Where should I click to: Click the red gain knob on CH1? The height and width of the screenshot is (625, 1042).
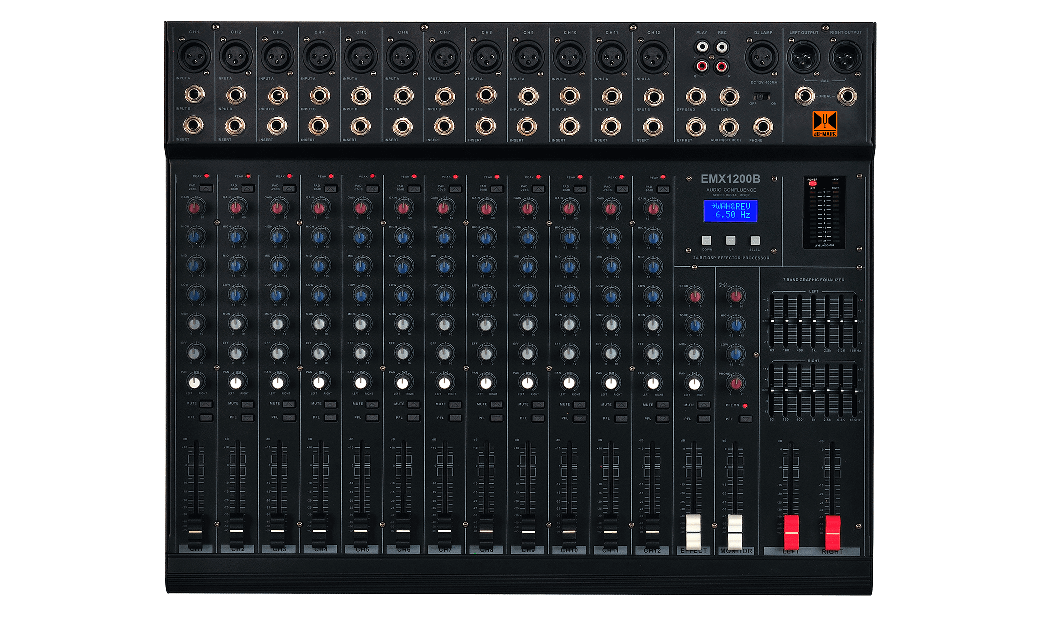[194, 208]
